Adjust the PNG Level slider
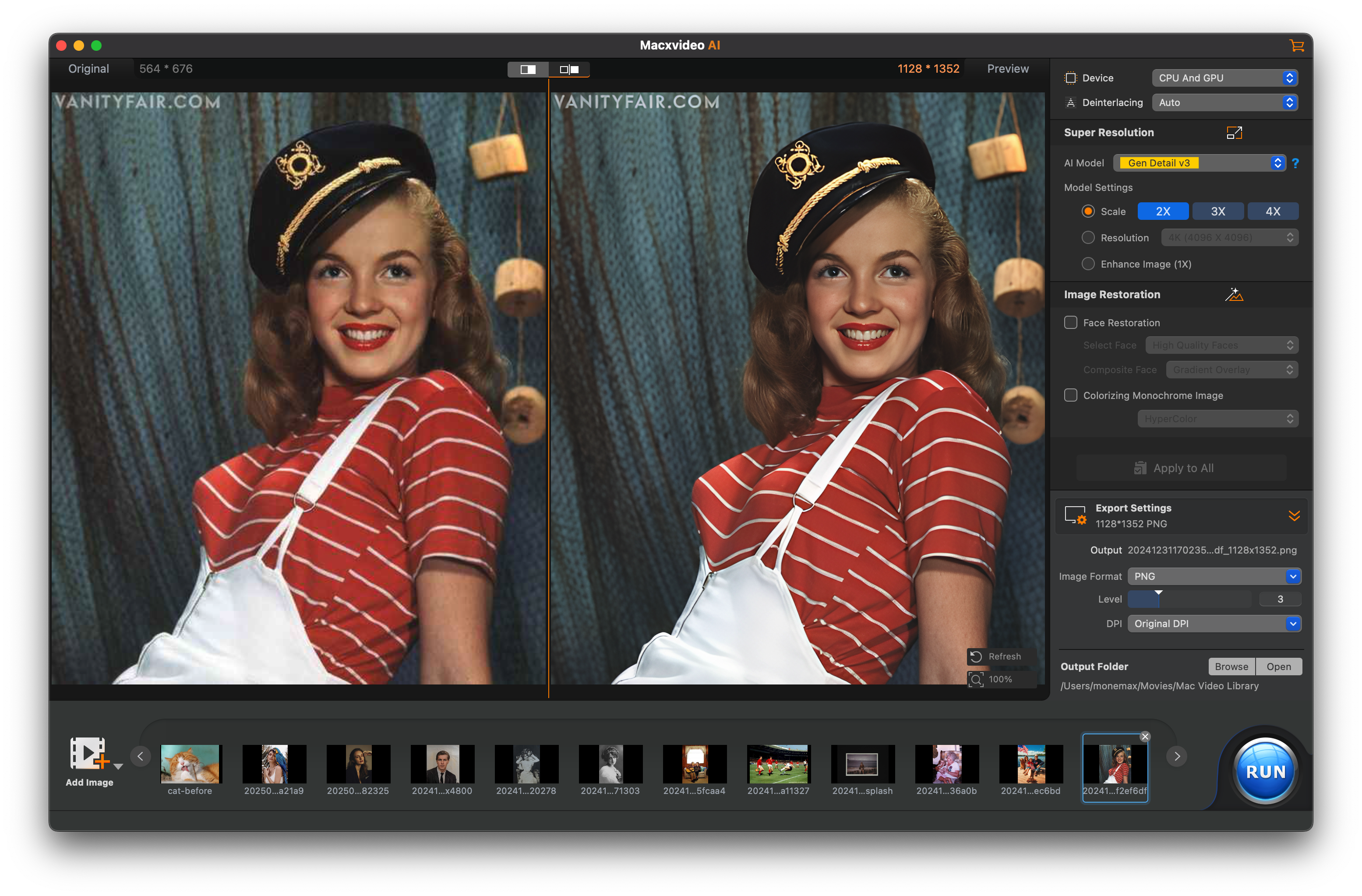 click(x=1158, y=599)
